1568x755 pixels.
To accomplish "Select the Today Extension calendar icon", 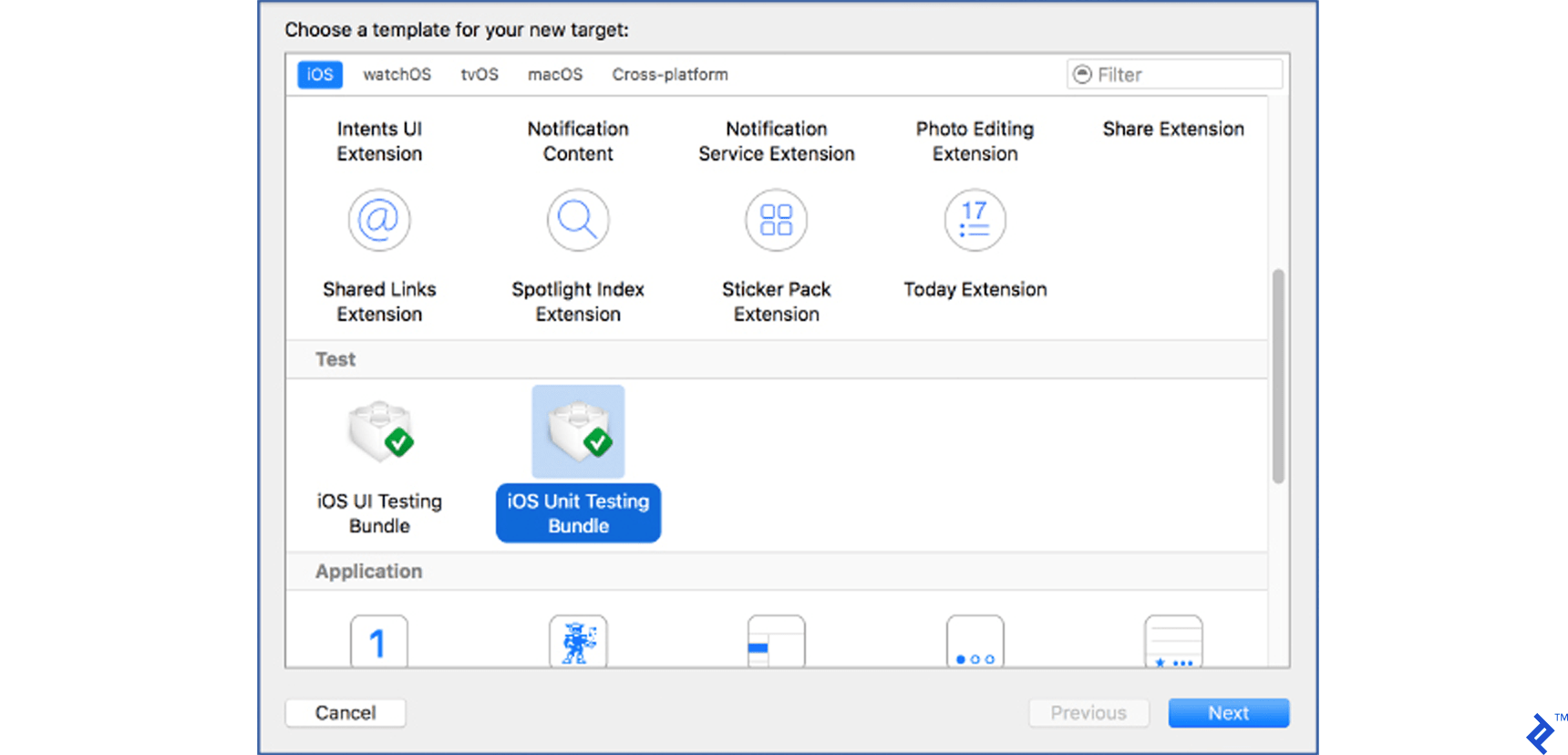I will click(x=975, y=220).
